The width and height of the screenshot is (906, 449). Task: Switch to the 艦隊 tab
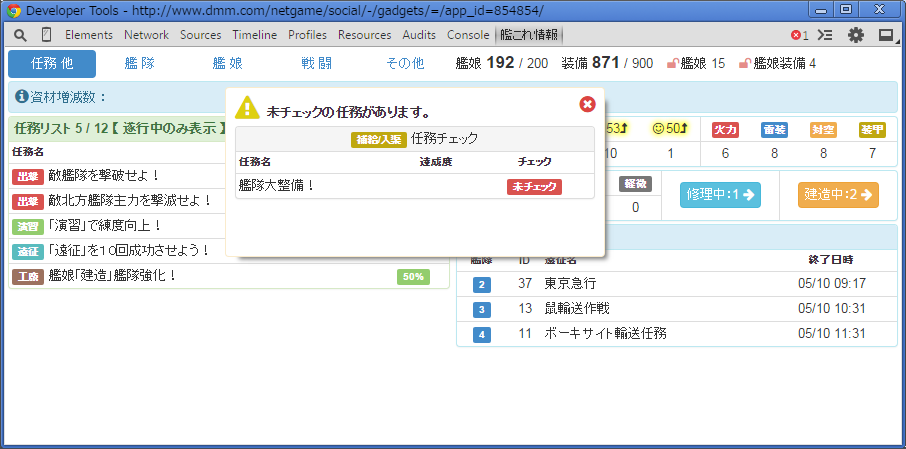click(140, 64)
